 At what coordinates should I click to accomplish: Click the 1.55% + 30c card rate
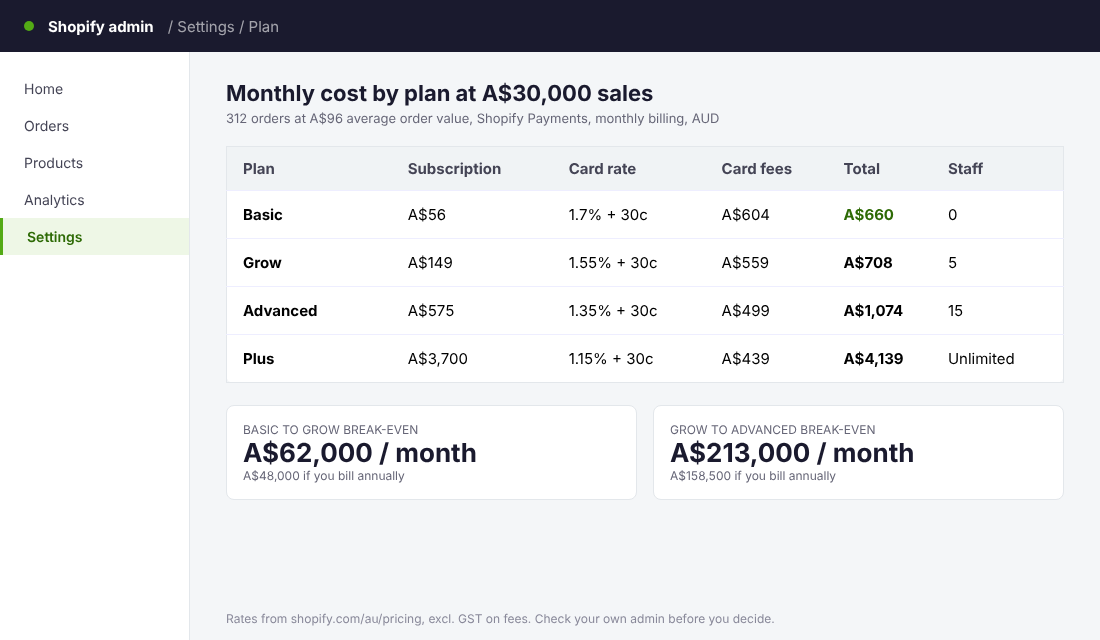tap(612, 262)
